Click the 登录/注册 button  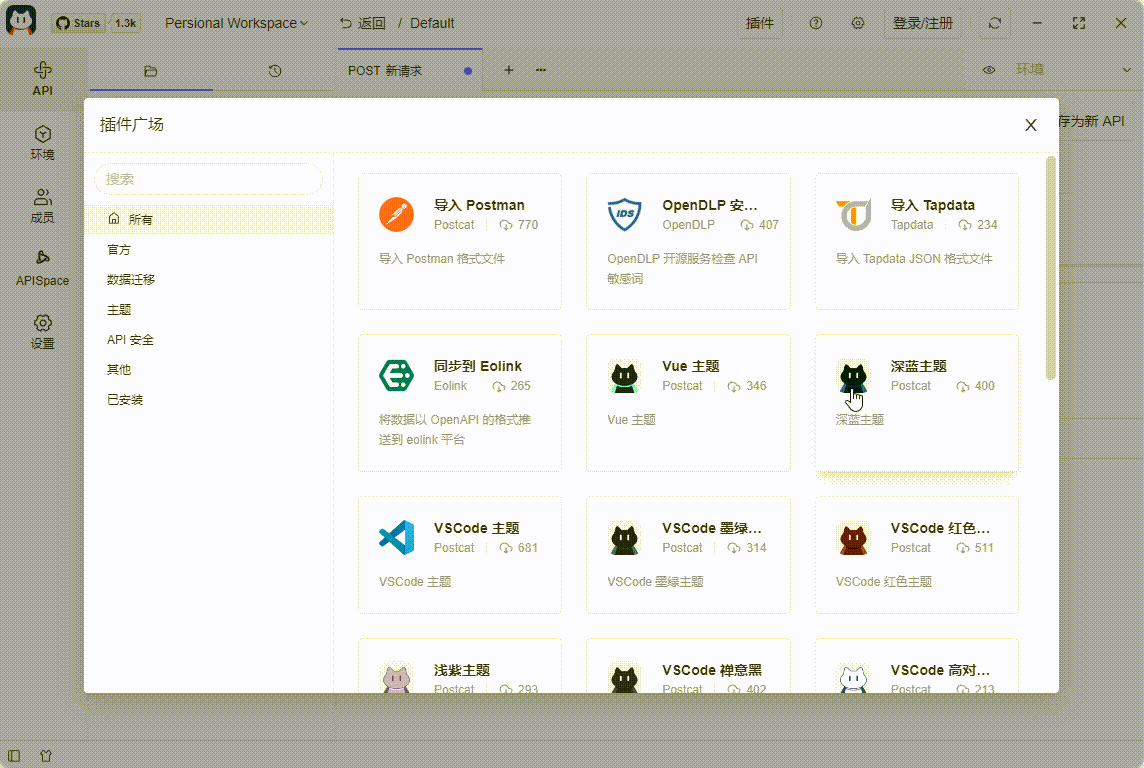point(922,23)
